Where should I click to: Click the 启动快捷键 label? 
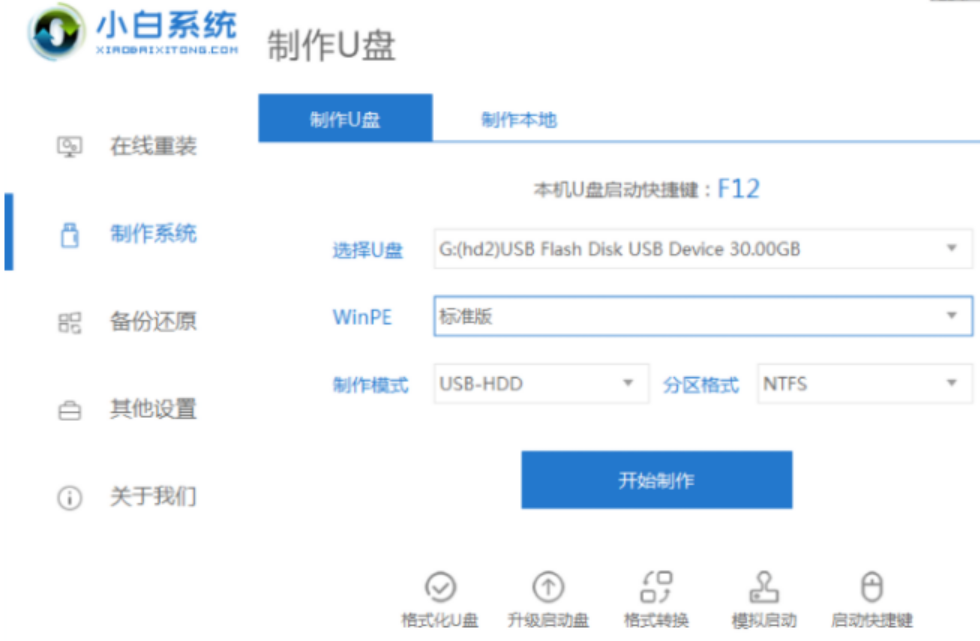(x=872, y=620)
